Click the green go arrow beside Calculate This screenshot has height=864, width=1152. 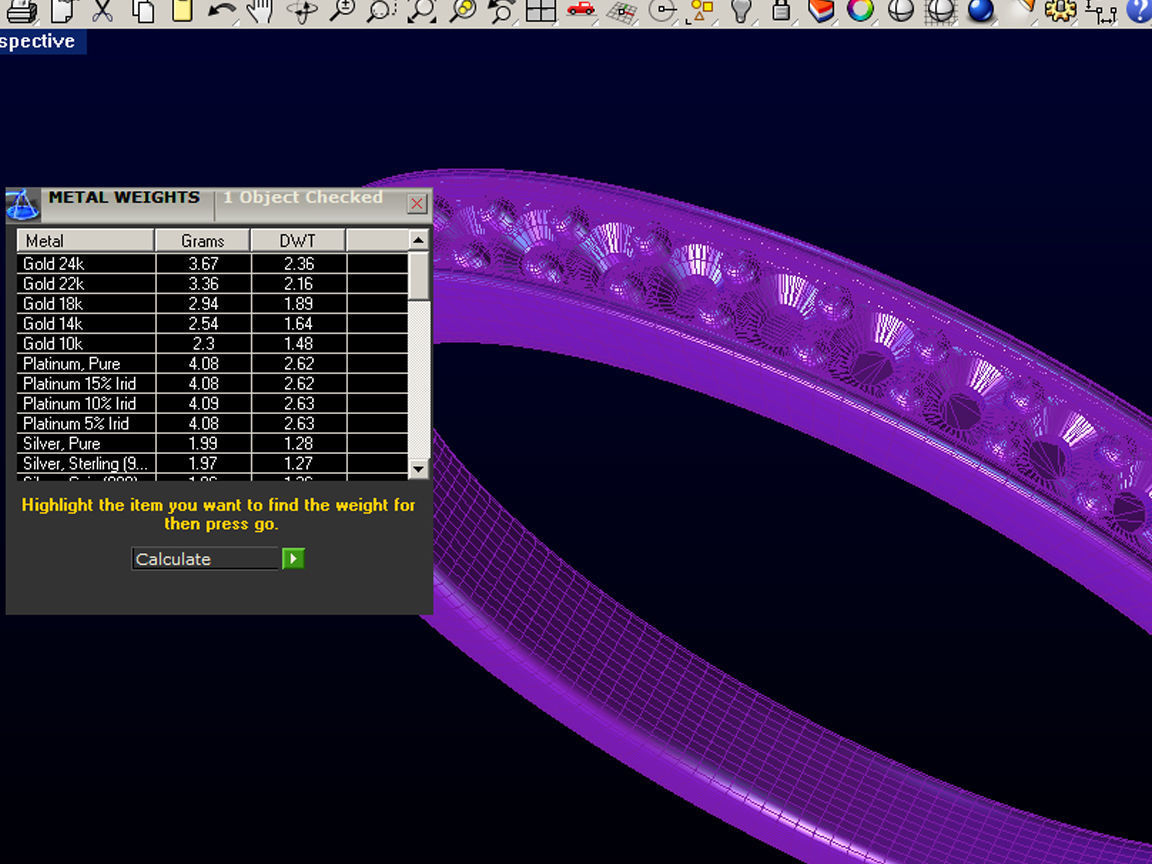[x=293, y=559]
